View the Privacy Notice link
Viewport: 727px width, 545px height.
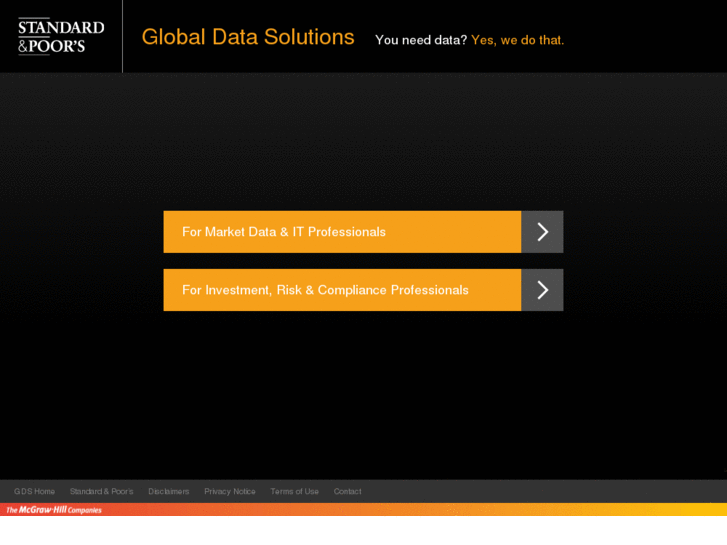[230, 491]
